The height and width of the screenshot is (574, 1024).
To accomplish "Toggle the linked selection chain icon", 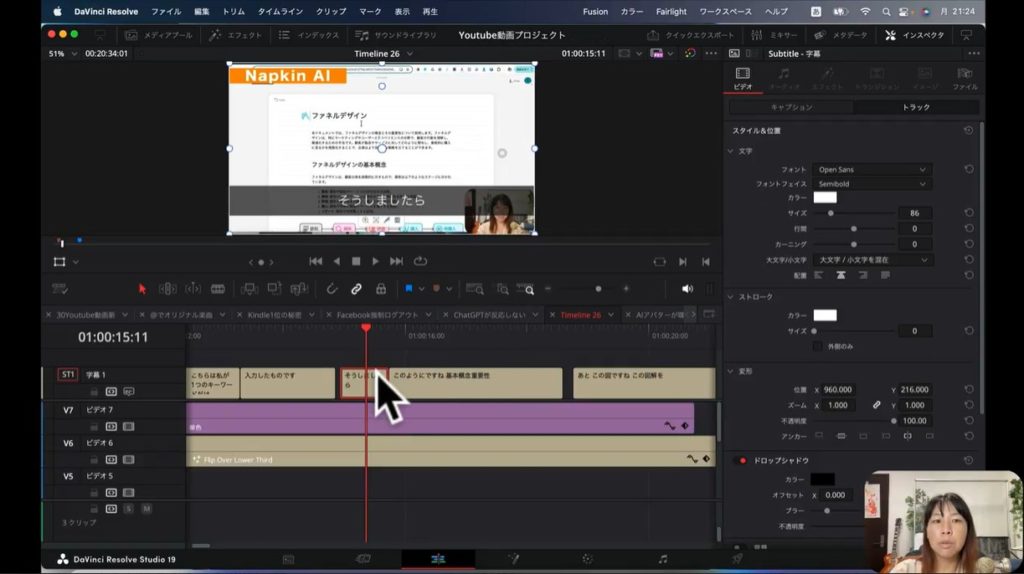I will 356,289.
